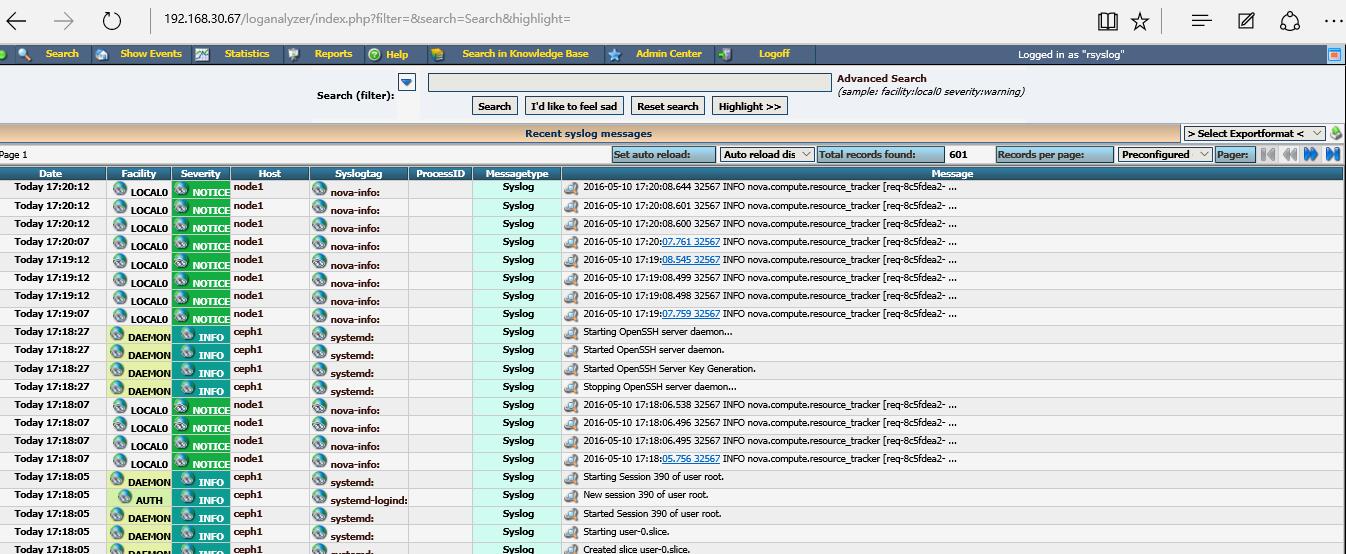Open details icon of Starting OpenSSH server daemon
Viewport: 1346px width, 554px height.
click(571, 333)
